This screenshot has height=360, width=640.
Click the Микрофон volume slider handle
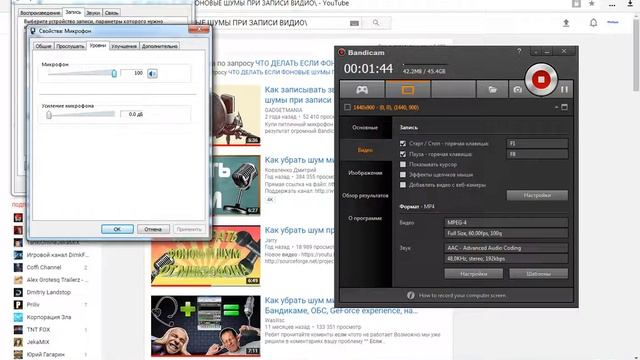[114, 73]
